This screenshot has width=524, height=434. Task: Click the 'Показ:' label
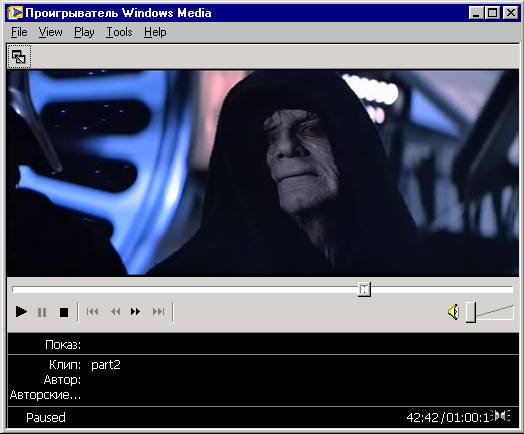click(63, 345)
